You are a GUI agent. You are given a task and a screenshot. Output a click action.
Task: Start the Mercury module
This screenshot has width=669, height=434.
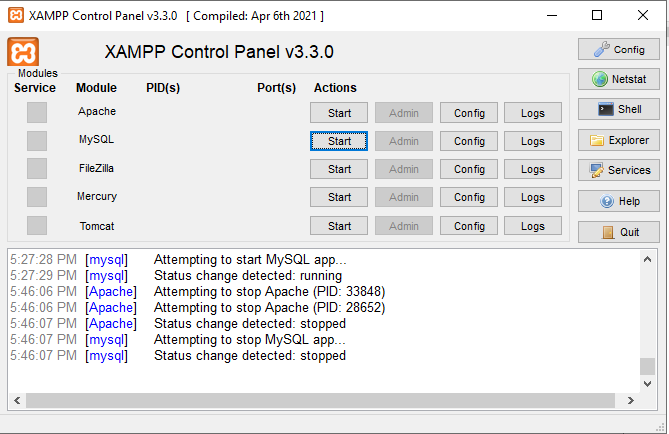tap(339, 197)
